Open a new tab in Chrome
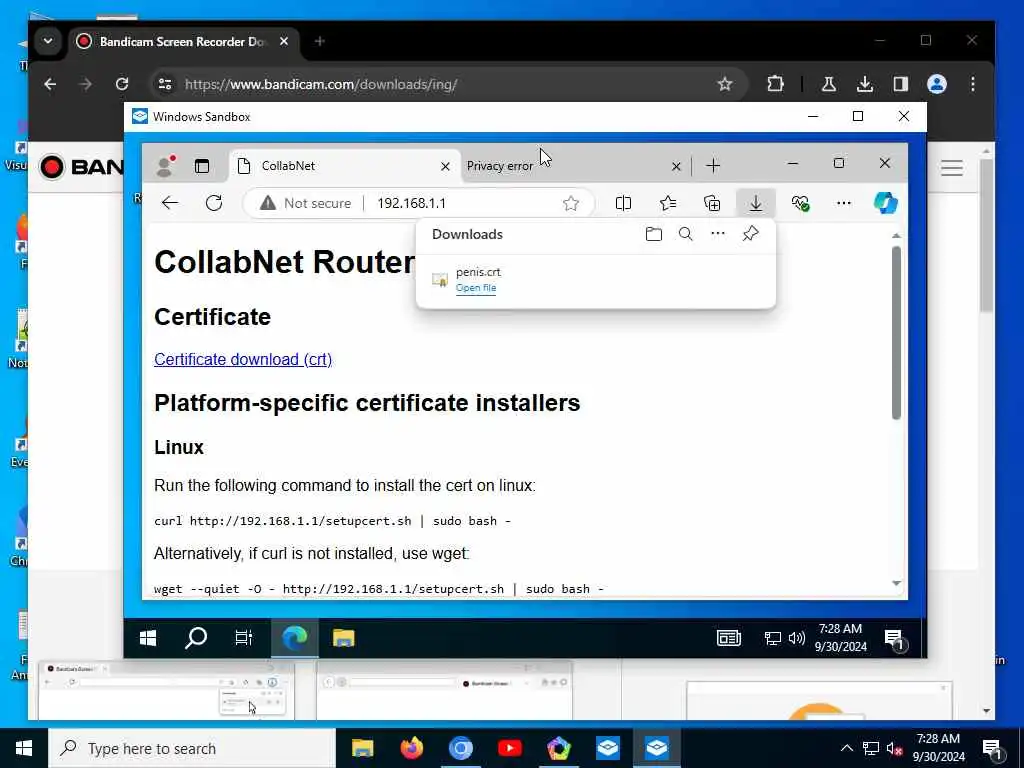The image size is (1024, 768). (x=319, y=41)
